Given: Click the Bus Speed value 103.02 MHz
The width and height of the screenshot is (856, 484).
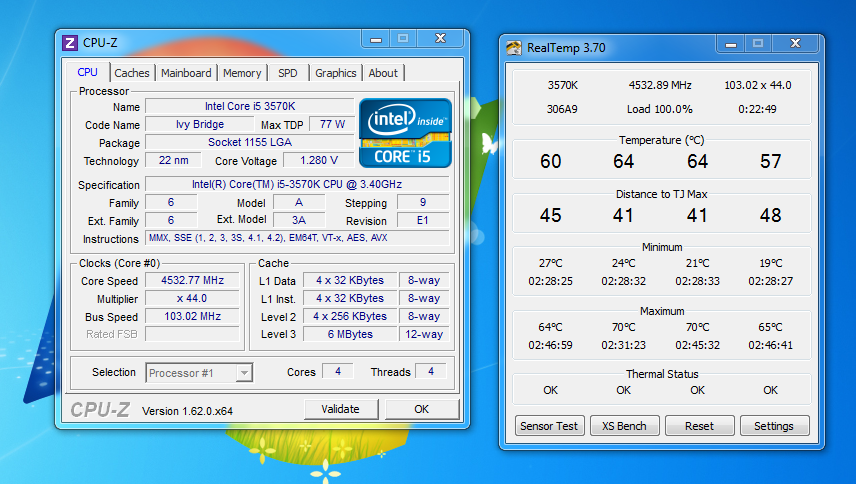Looking at the screenshot, I should 192,316.
